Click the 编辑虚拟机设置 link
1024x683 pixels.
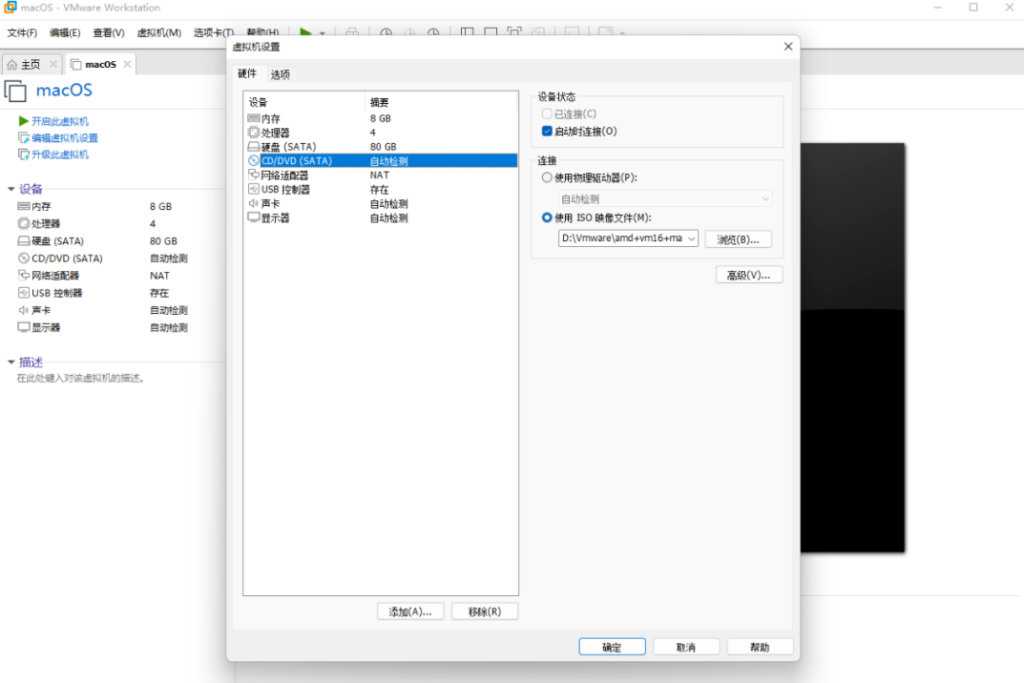click(65, 138)
